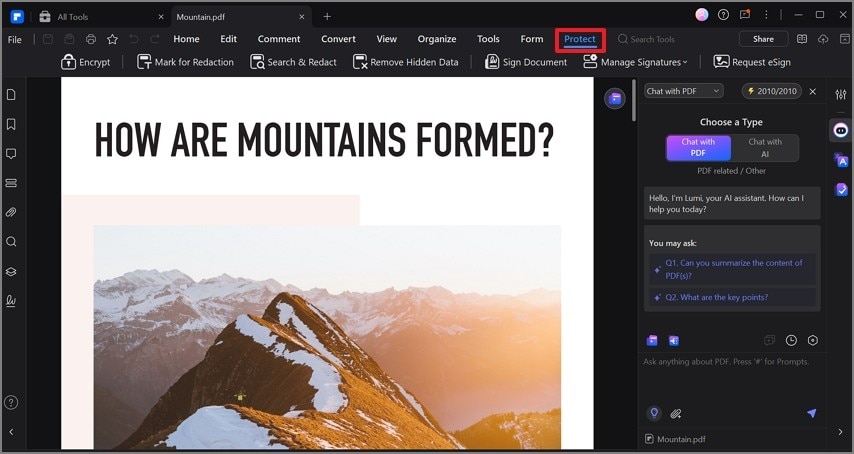Open the chat settings hexagon icon

813,341
